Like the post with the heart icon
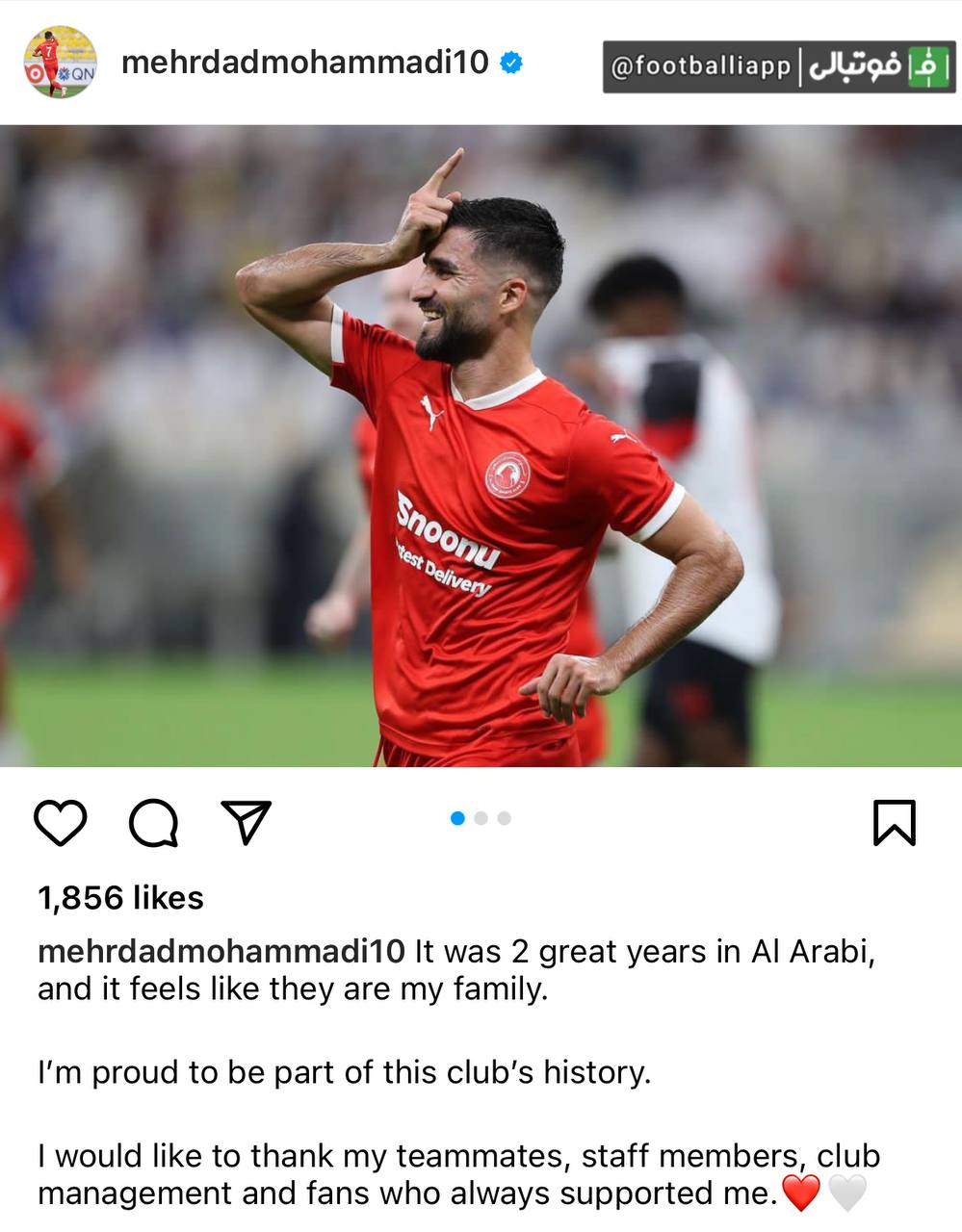 coord(61,823)
